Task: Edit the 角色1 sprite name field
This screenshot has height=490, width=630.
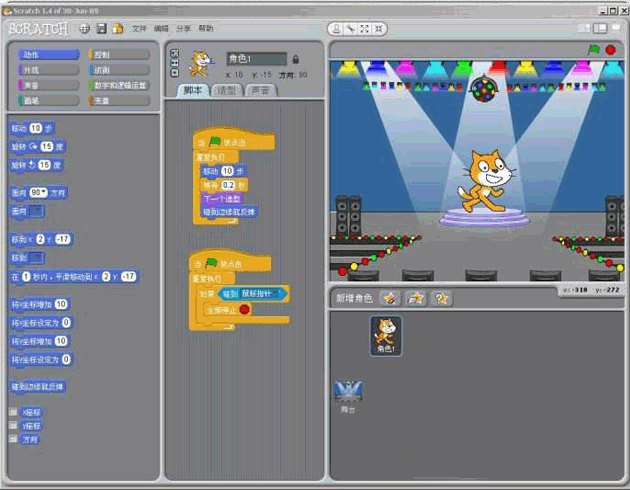Action: [x=257, y=59]
